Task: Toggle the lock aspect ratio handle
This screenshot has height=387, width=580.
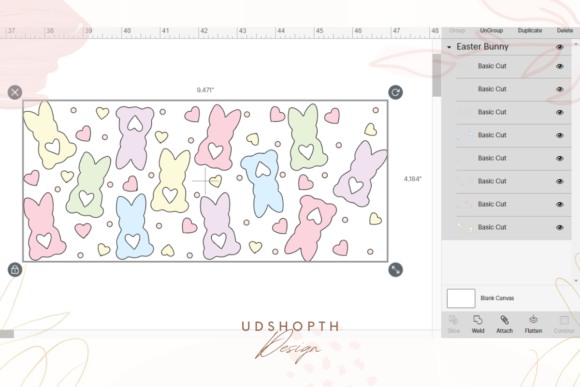Action: pos(15,270)
